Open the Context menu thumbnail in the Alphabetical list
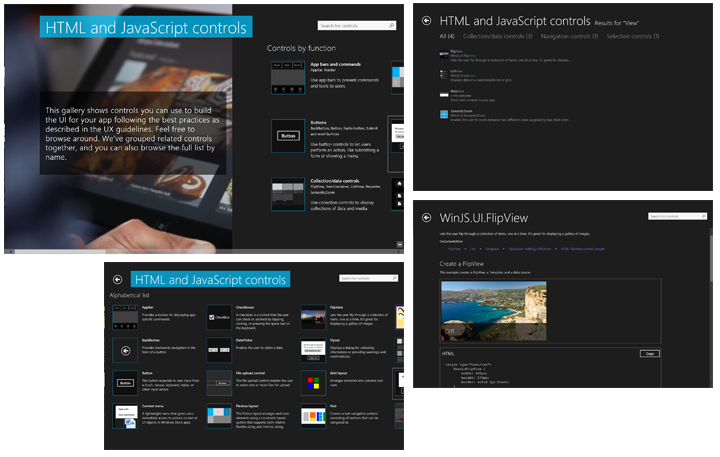 coord(125,416)
